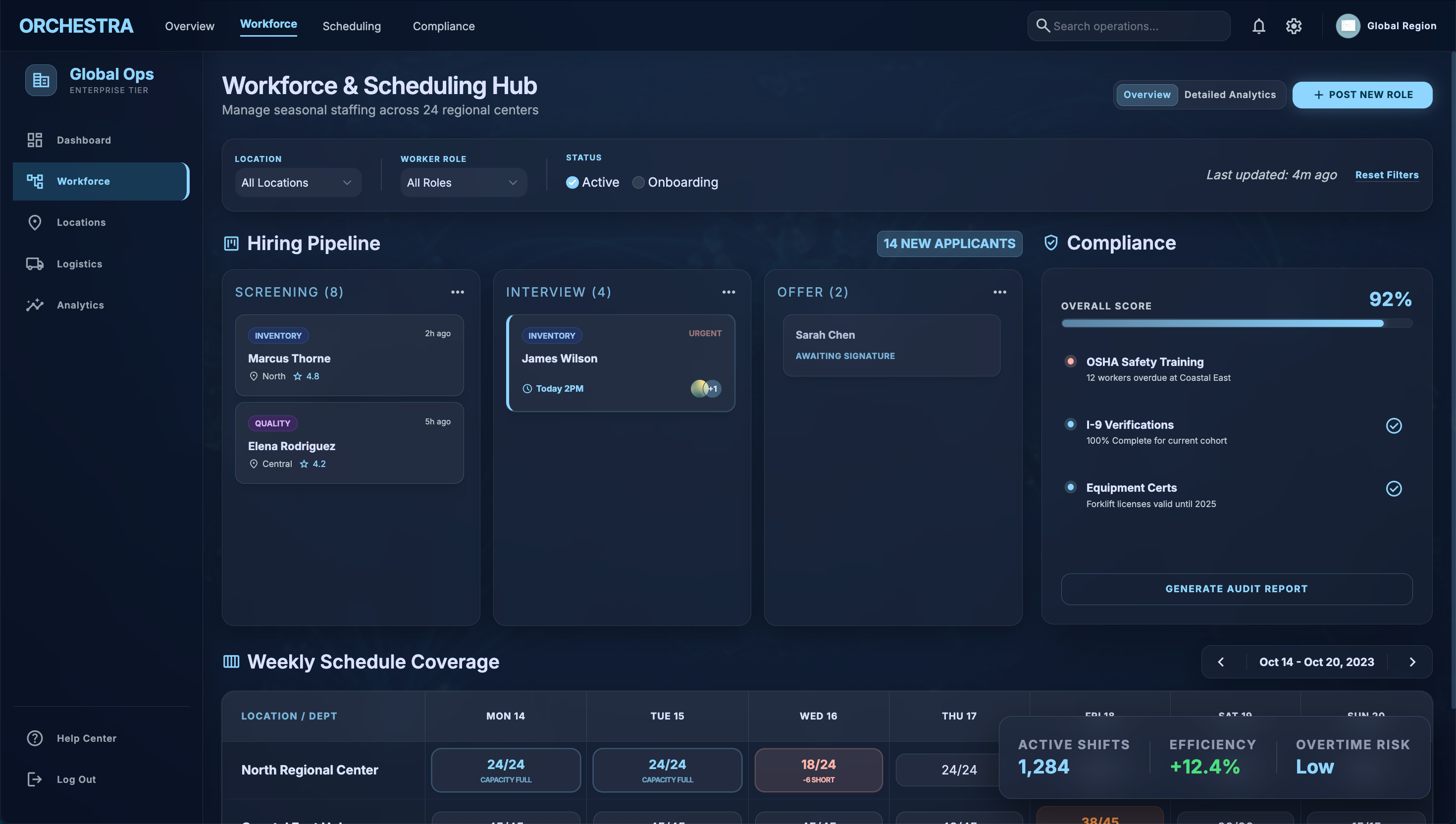The width and height of the screenshot is (1456, 824).
Task: Click the THU 17 24/24 cell
Action: click(x=947, y=770)
